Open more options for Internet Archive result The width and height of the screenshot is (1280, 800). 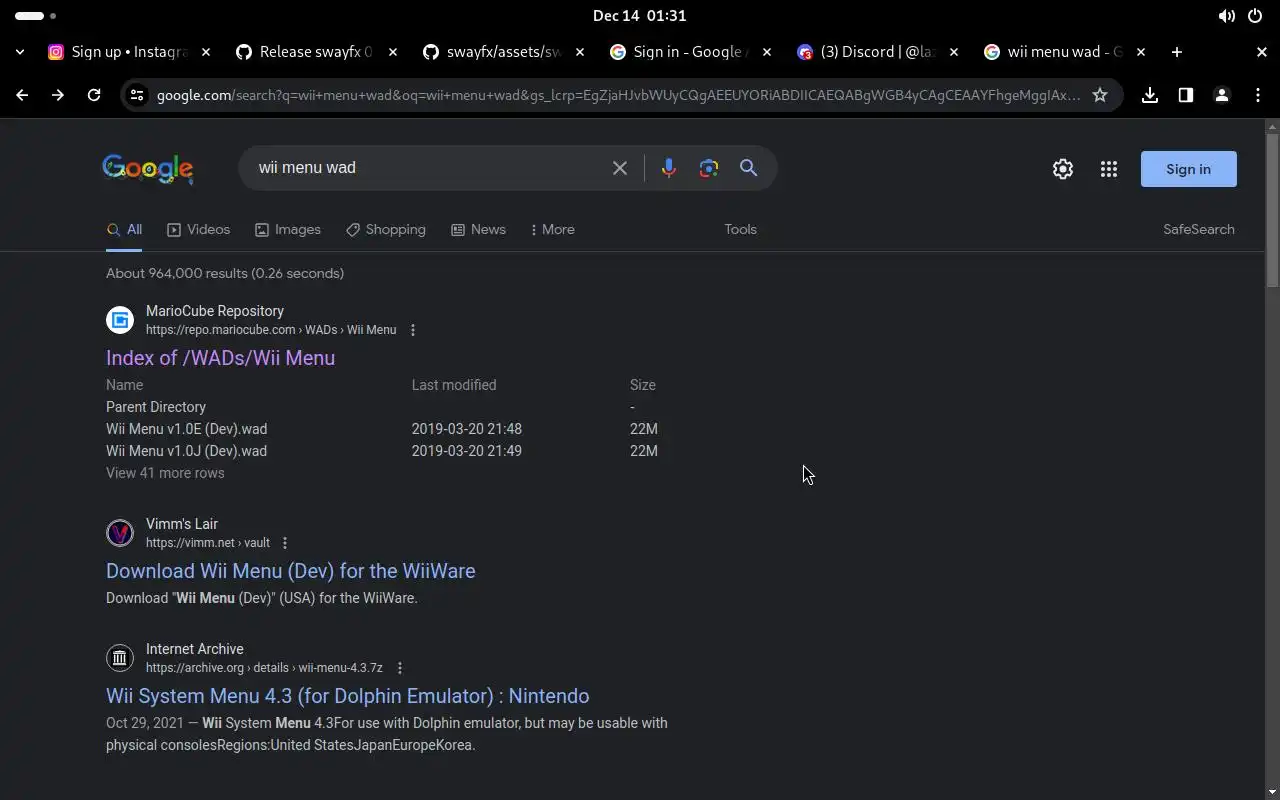(400, 668)
